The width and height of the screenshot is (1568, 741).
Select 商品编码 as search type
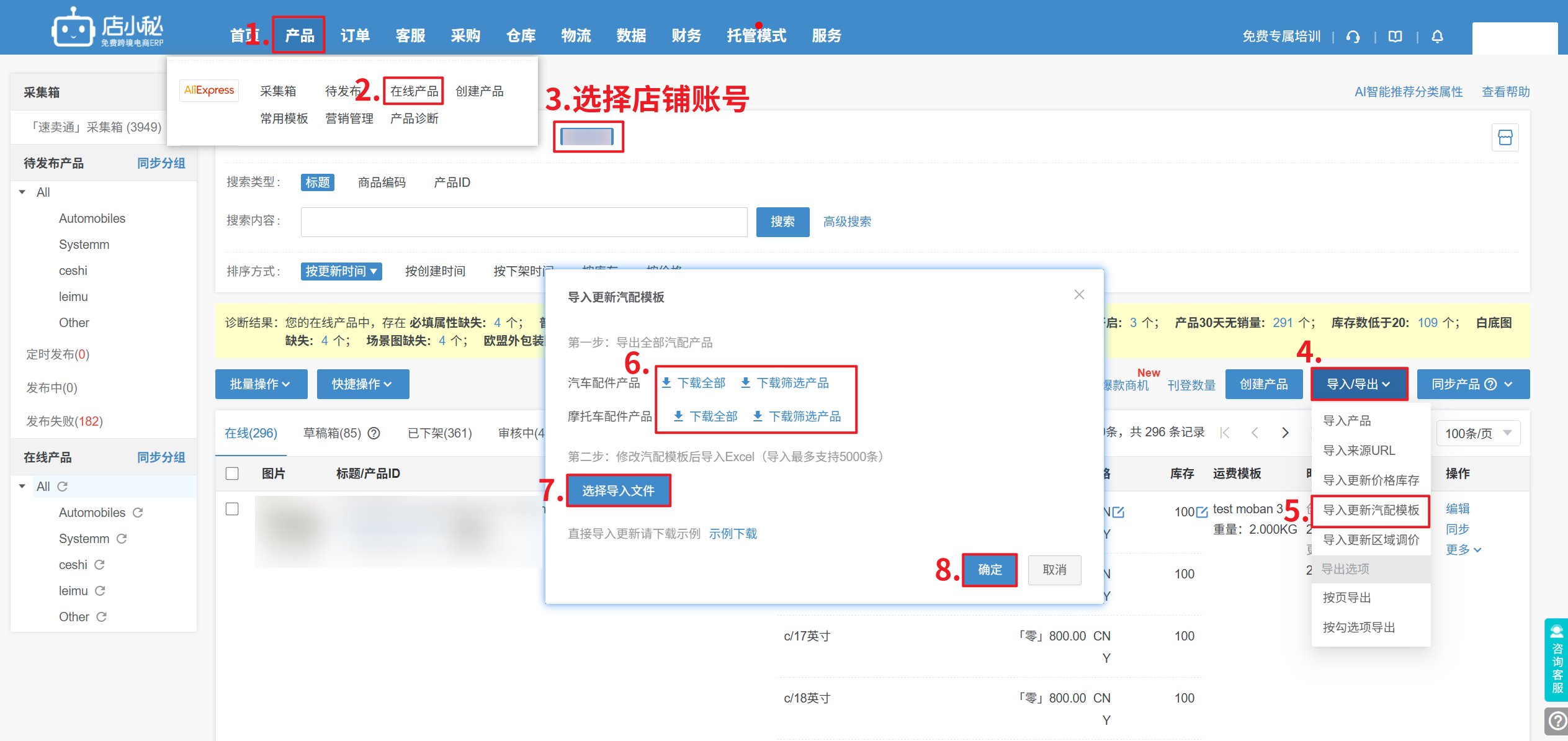382,182
